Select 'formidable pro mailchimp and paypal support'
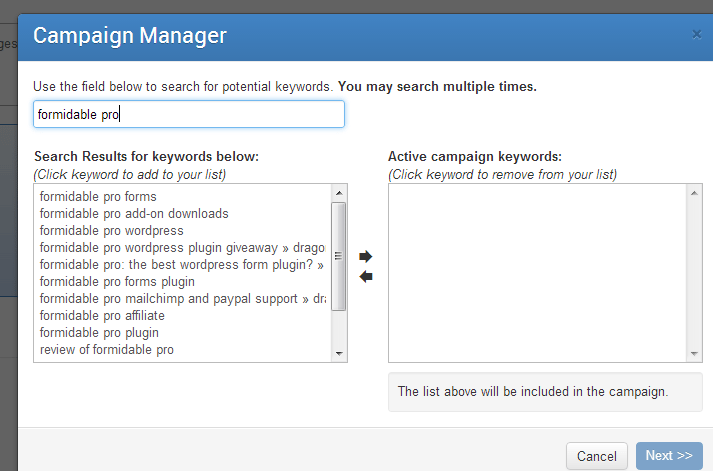The image size is (713, 471). tap(183, 298)
